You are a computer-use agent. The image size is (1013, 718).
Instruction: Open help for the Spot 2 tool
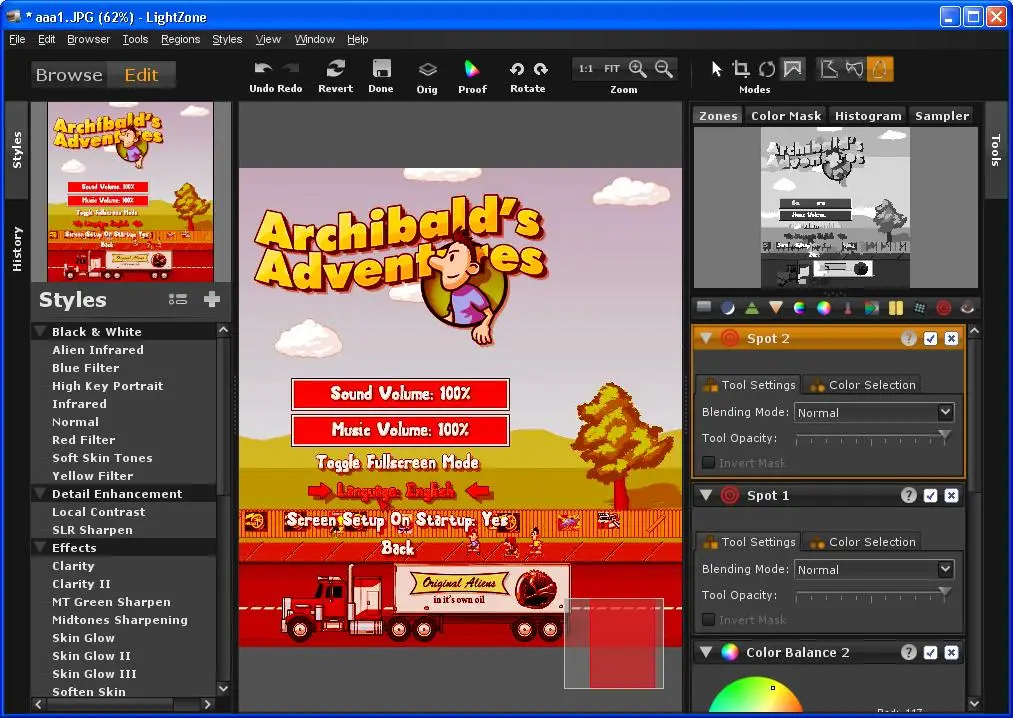tap(908, 339)
